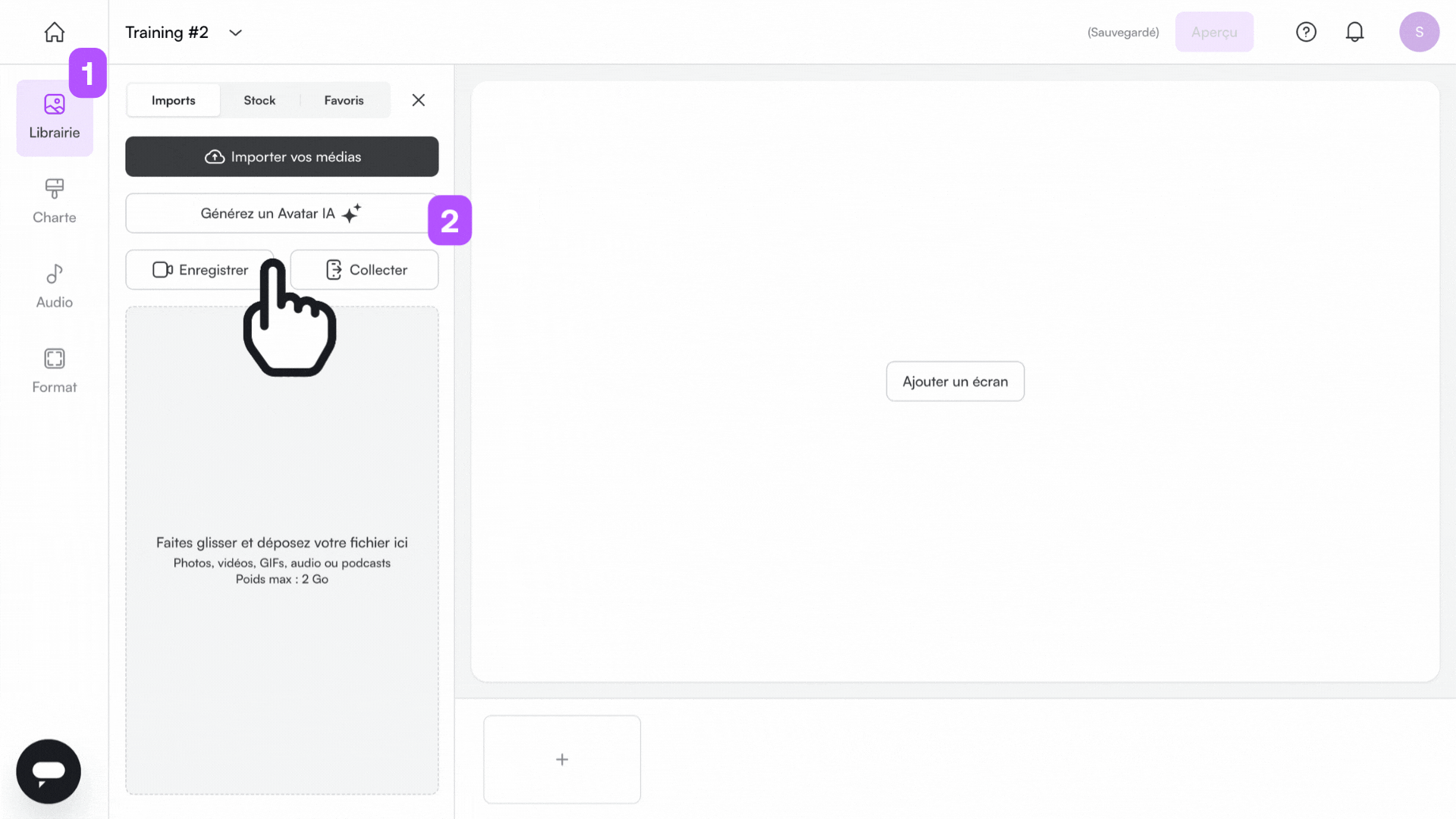Switch to the Stock tab

pyautogui.click(x=259, y=100)
